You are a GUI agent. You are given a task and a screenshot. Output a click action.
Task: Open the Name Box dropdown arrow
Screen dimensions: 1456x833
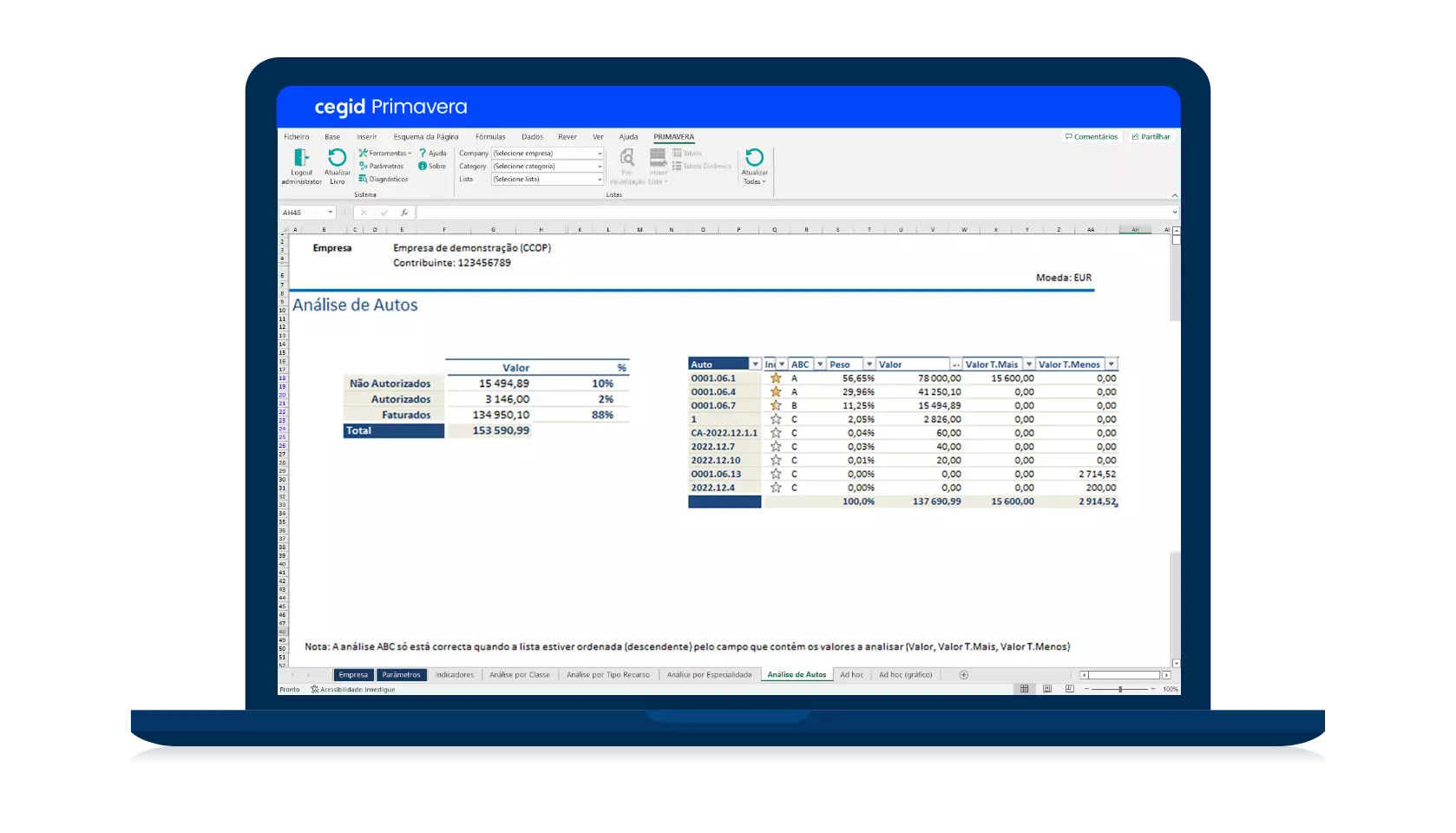click(x=330, y=213)
